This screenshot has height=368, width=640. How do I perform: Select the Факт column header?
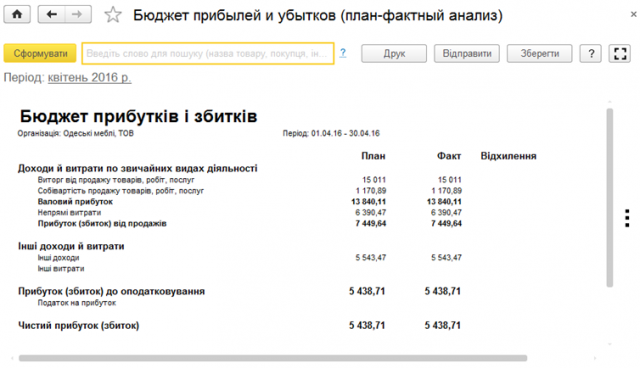449,156
